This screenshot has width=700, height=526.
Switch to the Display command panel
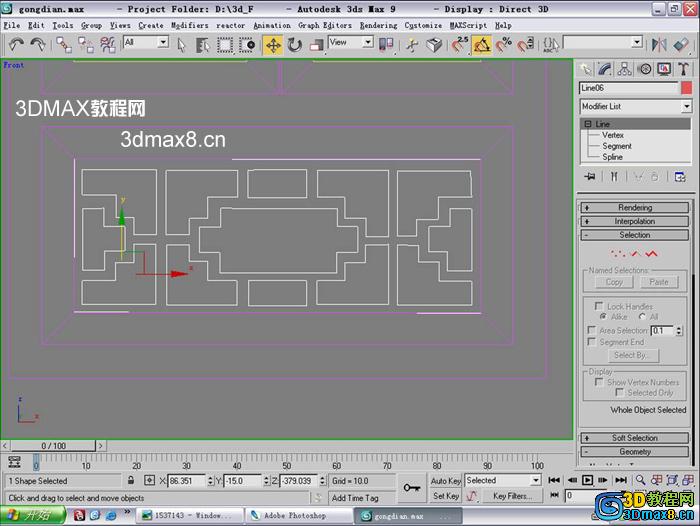pos(664,69)
